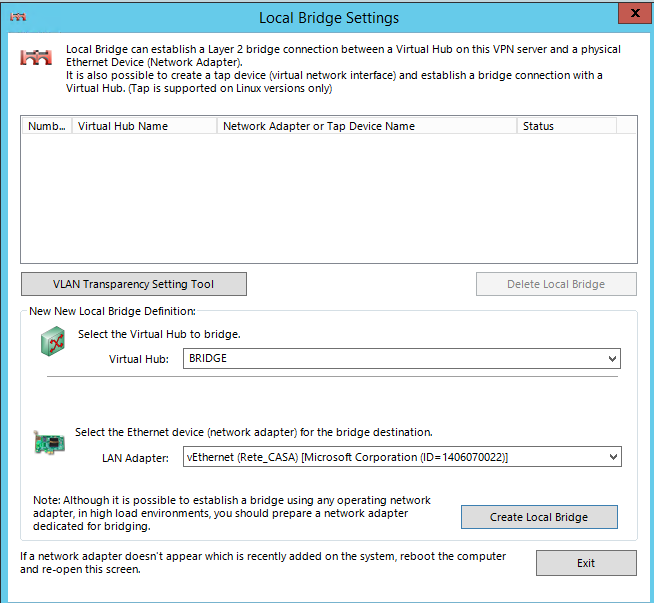The height and width of the screenshot is (603, 654).
Task: Click the Virtual Hub label text
Action: click(x=139, y=359)
